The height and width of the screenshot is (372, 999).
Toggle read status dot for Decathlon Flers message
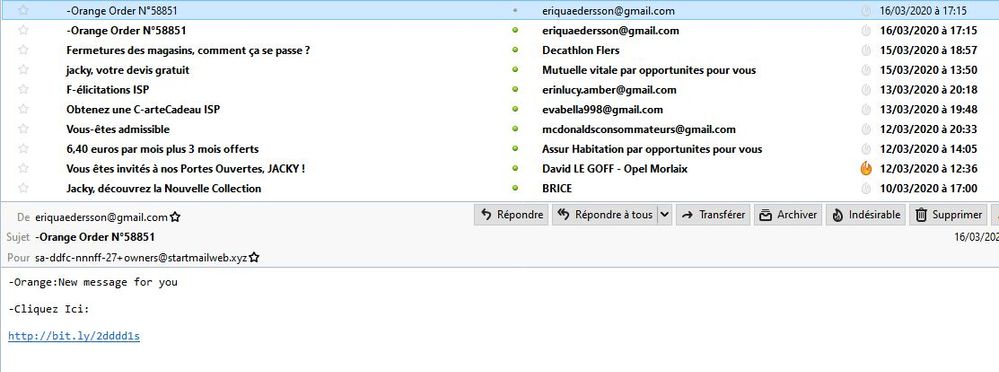(515, 50)
